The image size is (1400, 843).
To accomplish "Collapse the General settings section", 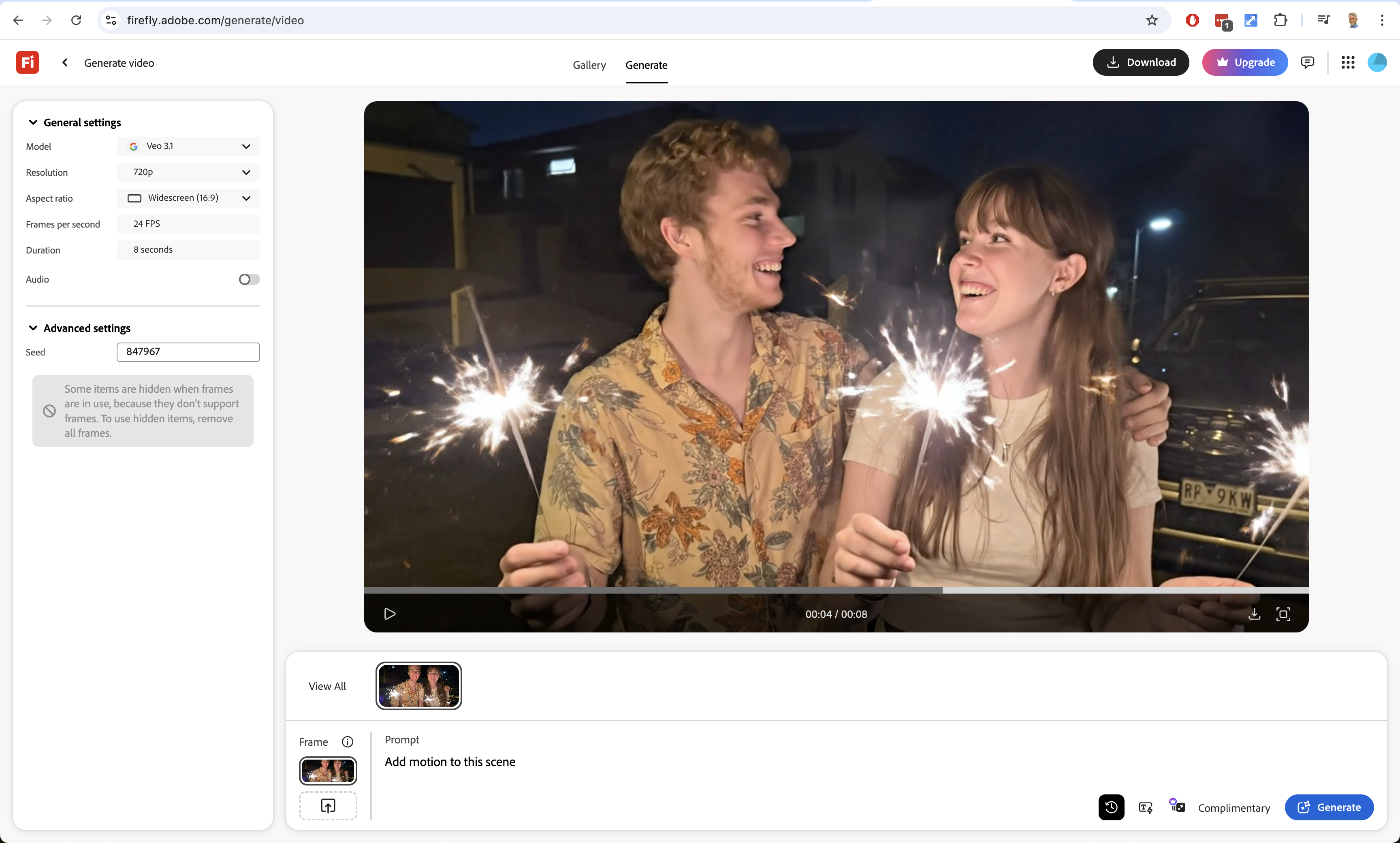I will click(x=33, y=123).
